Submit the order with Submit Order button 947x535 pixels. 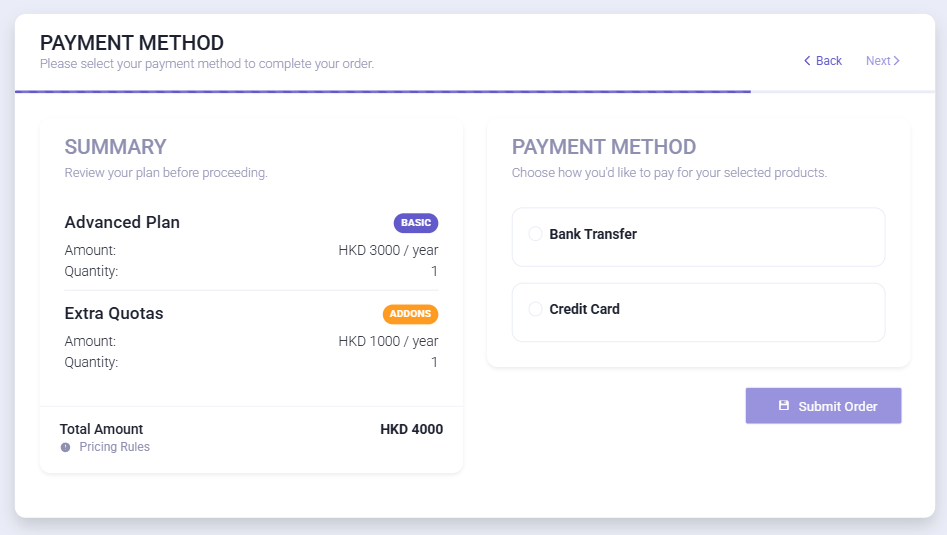coord(823,406)
